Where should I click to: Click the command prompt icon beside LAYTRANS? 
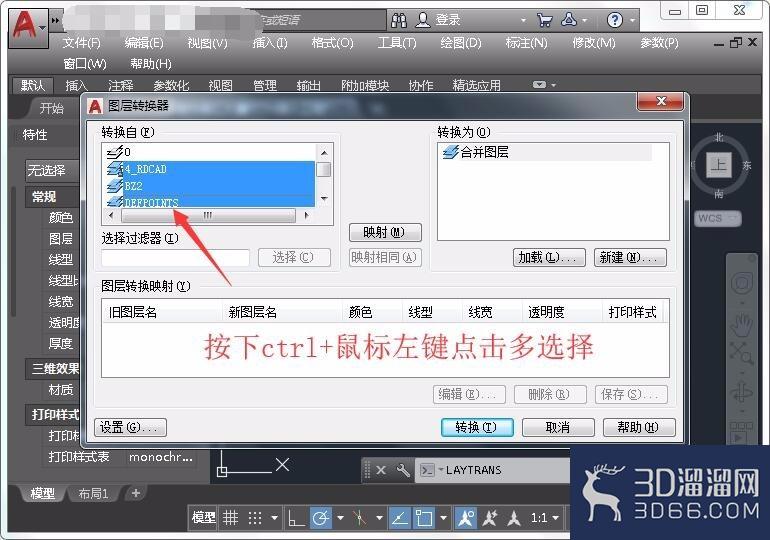click(x=427, y=470)
